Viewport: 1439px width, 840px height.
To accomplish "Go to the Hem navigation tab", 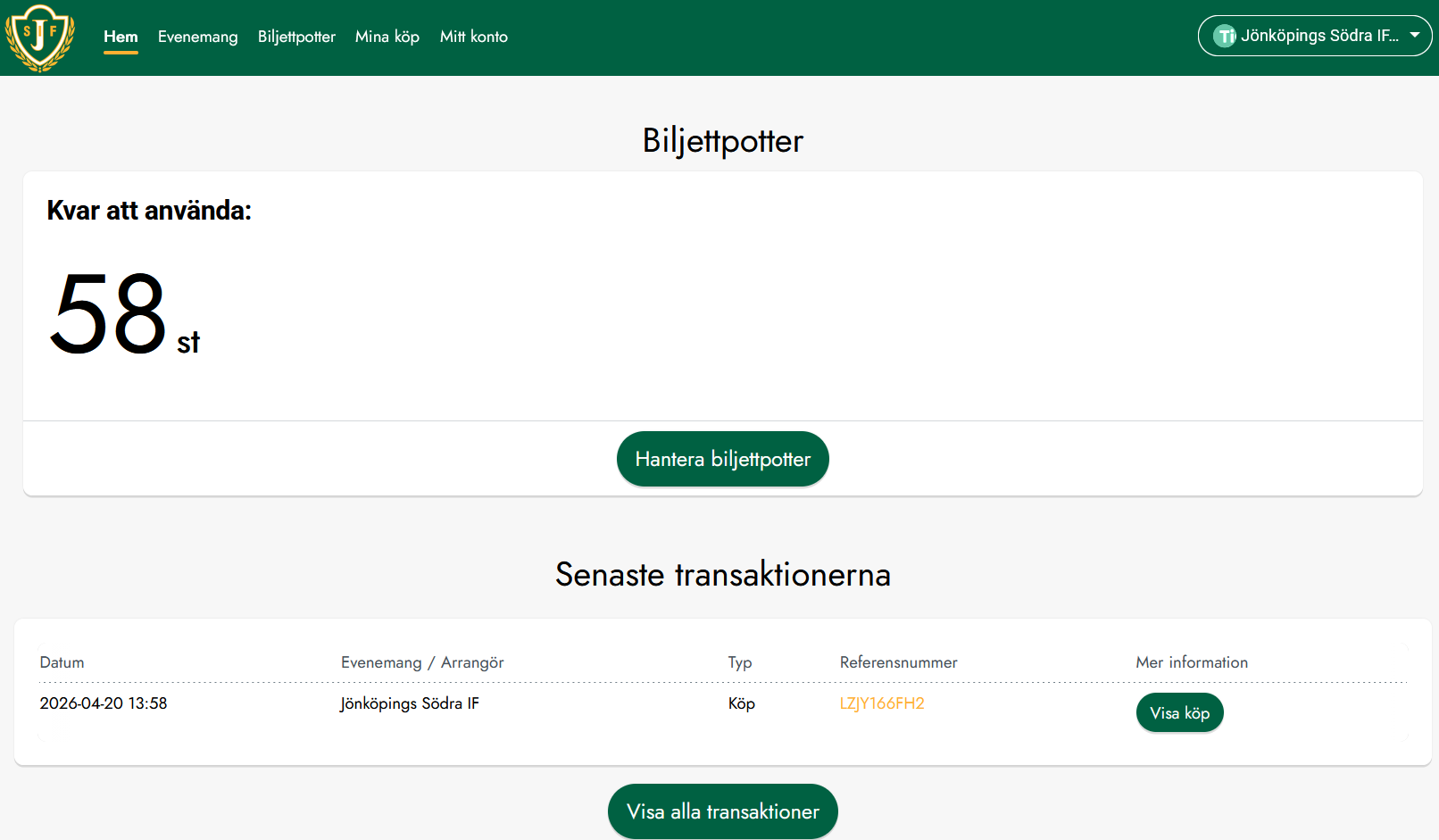I will click(x=121, y=37).
